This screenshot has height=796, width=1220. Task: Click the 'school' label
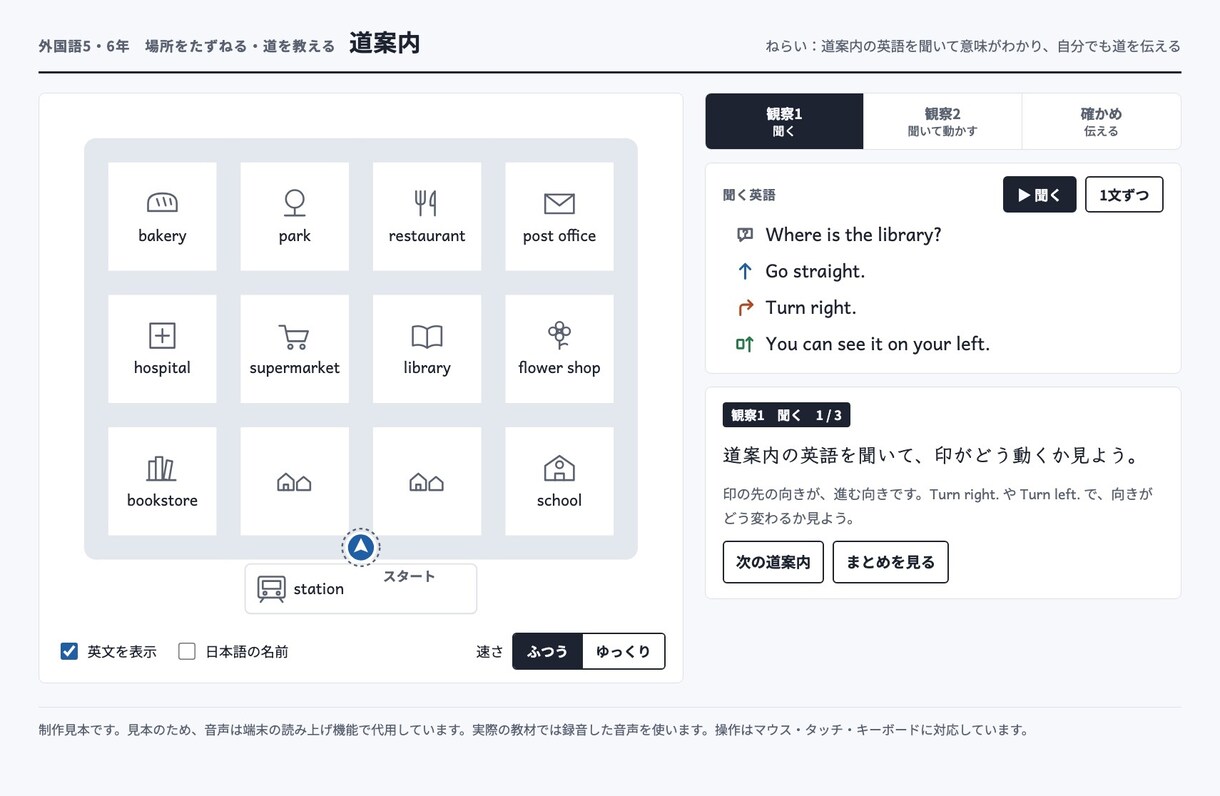(559, 500)
